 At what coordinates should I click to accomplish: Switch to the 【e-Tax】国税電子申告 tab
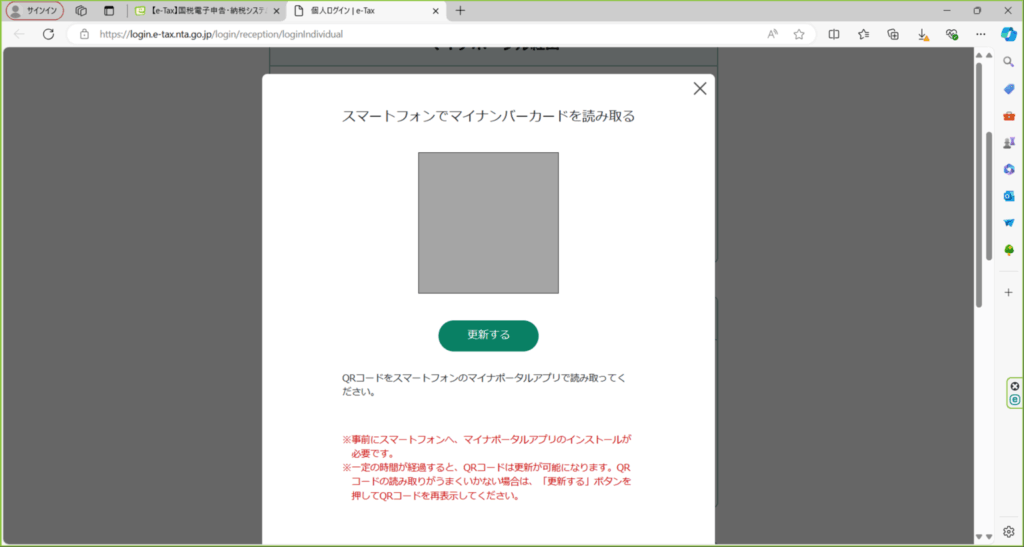point(201,11)
